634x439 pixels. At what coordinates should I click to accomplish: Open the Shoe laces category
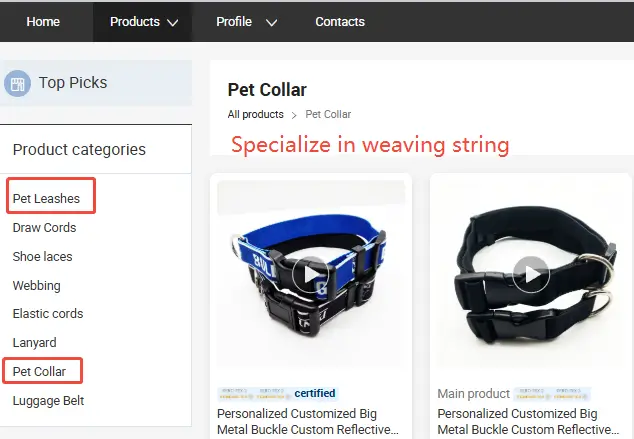pyautogui.click(x=42, y=257)
